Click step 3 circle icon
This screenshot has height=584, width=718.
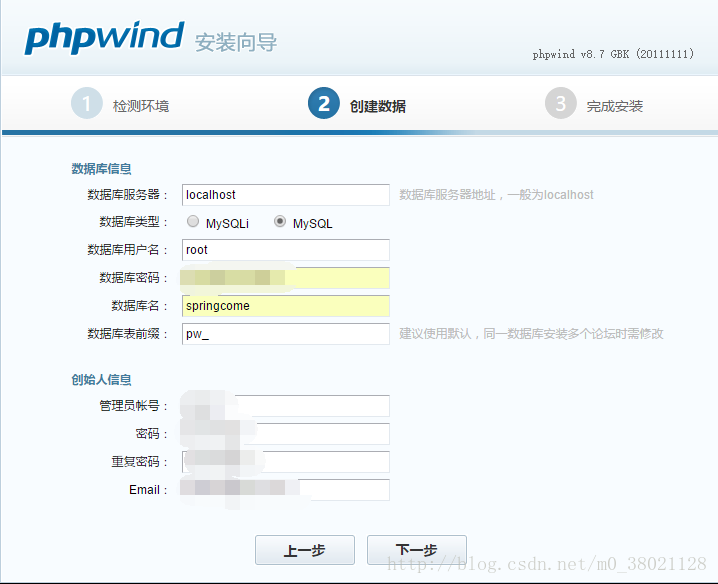(560, 103)
